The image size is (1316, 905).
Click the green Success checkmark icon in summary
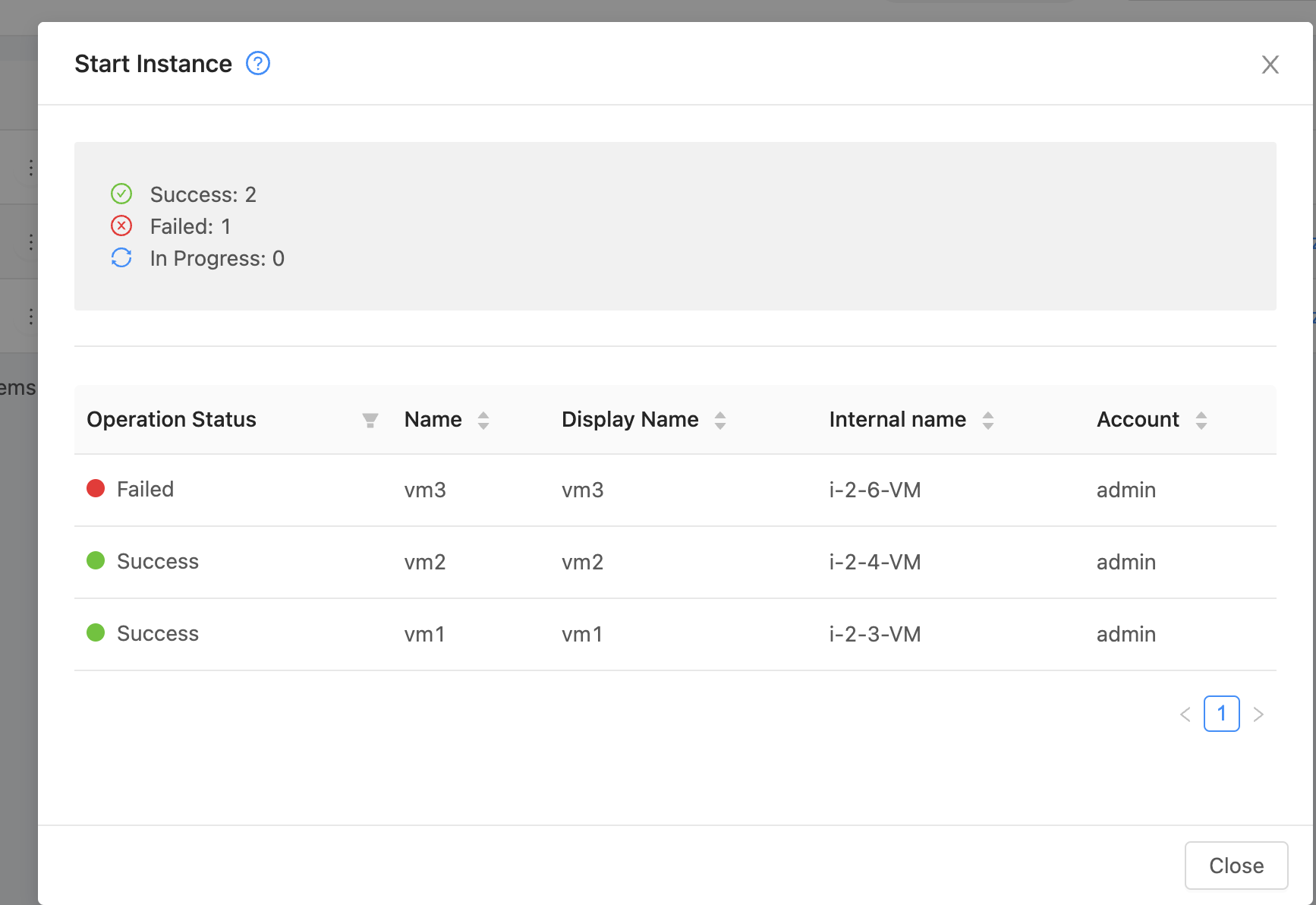[x=121, y=194]
